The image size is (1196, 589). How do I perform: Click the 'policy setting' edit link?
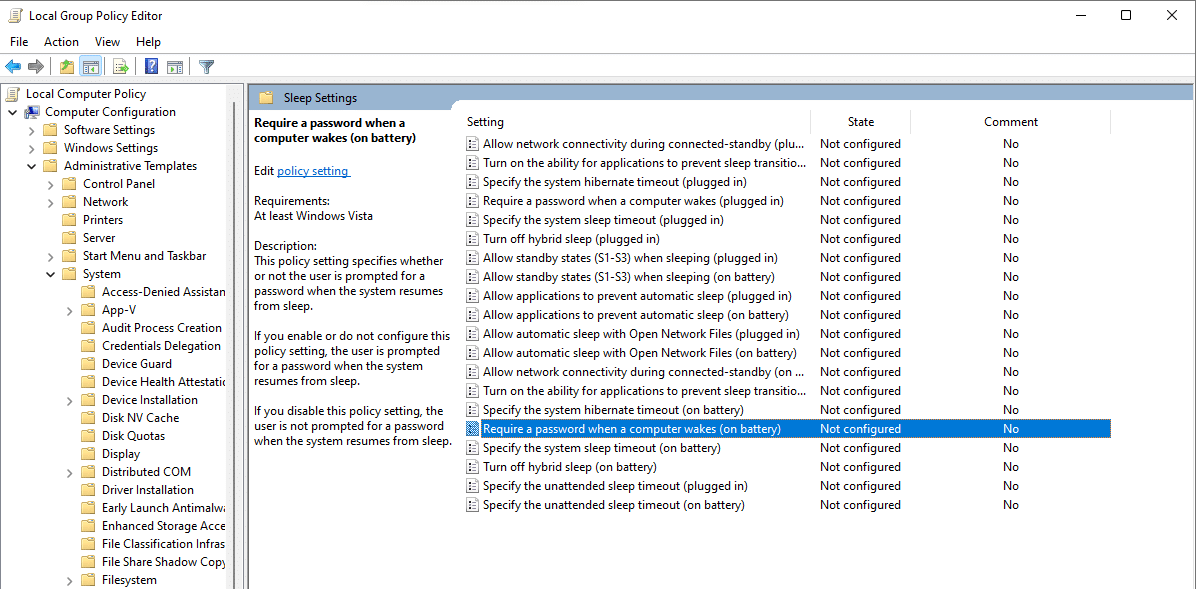312,171
